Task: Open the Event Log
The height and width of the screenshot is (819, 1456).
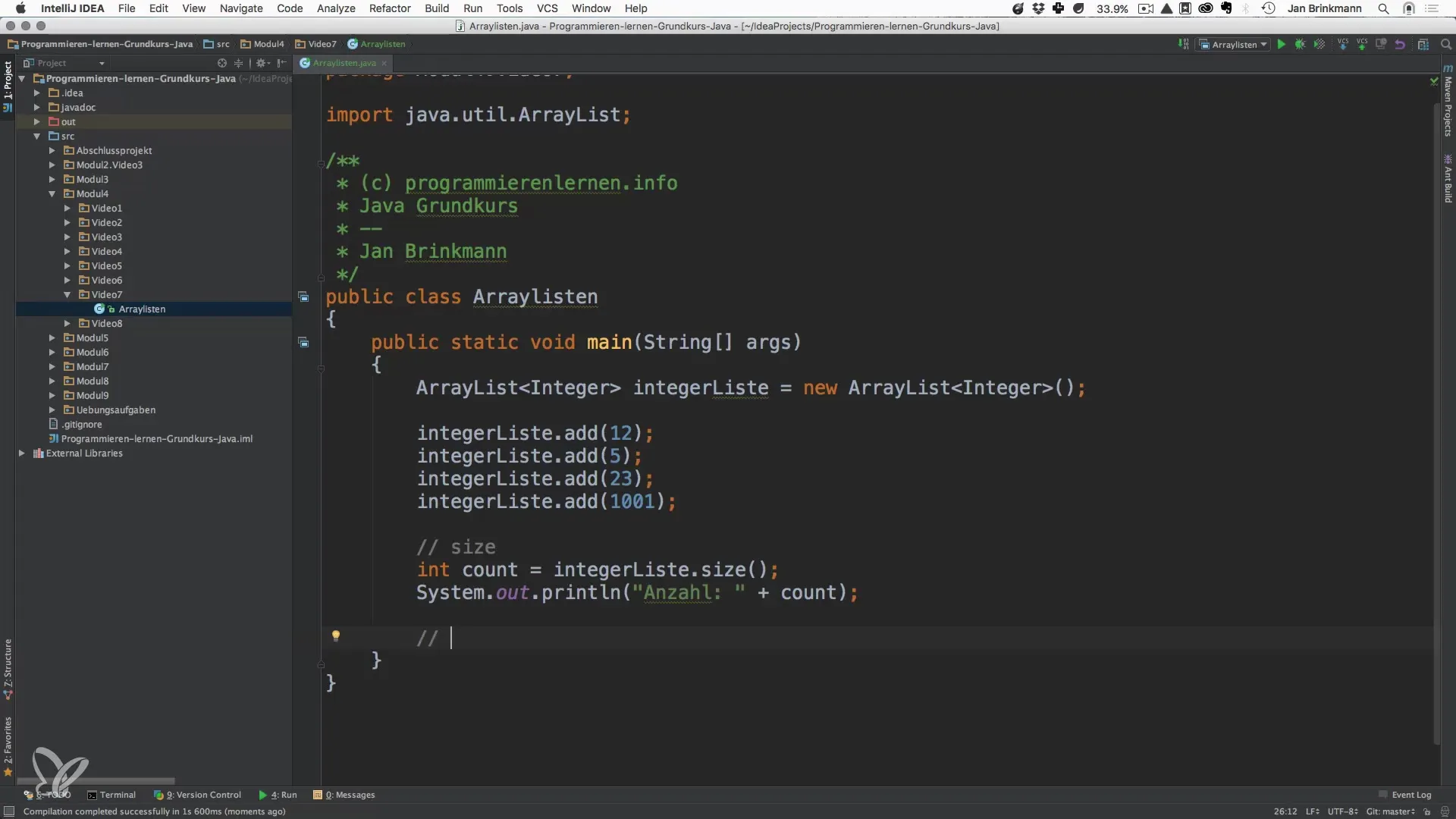Action: [x=1404, y=795]
